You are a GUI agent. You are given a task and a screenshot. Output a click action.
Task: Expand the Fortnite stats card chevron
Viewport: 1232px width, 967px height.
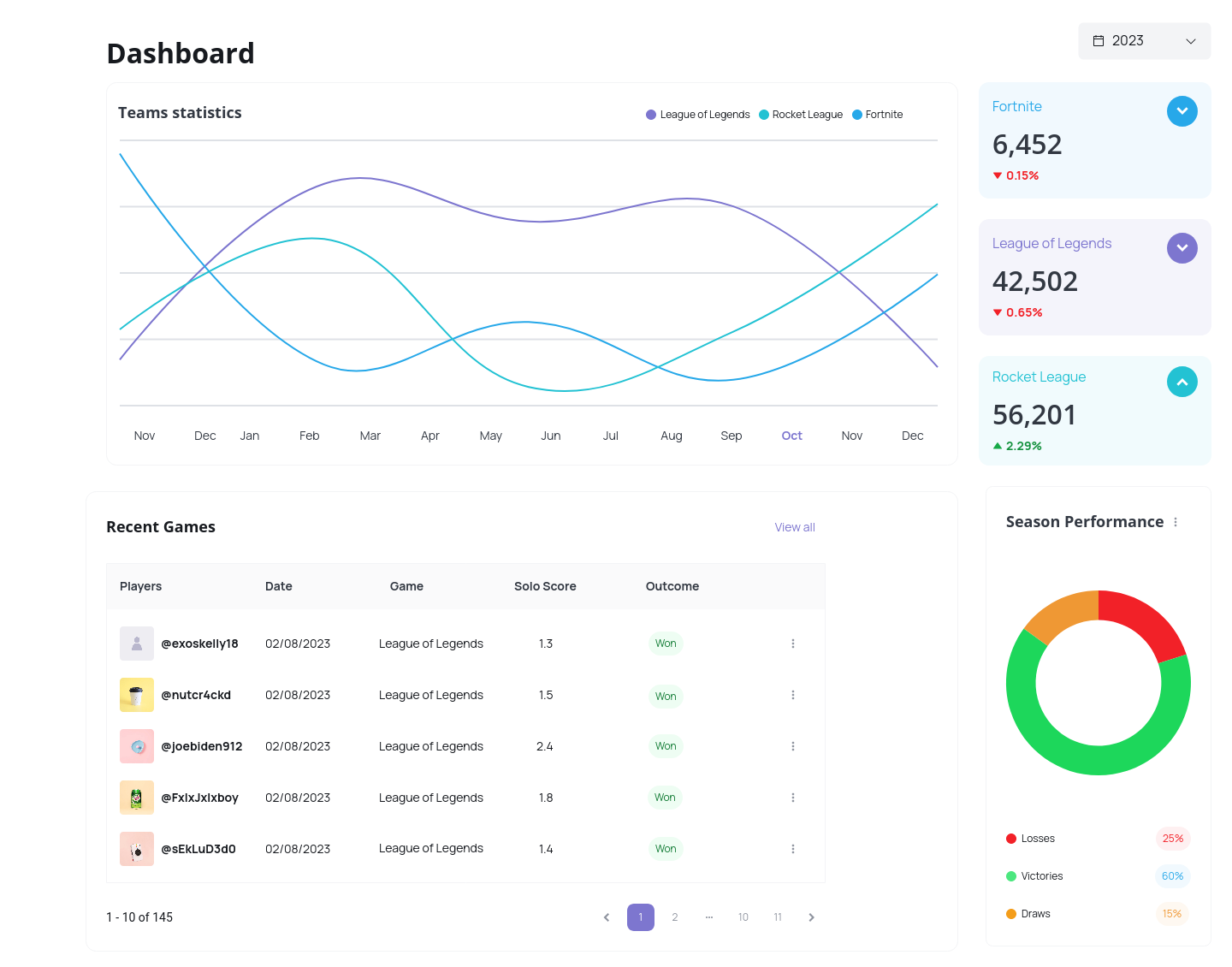tap(1182, 111)
